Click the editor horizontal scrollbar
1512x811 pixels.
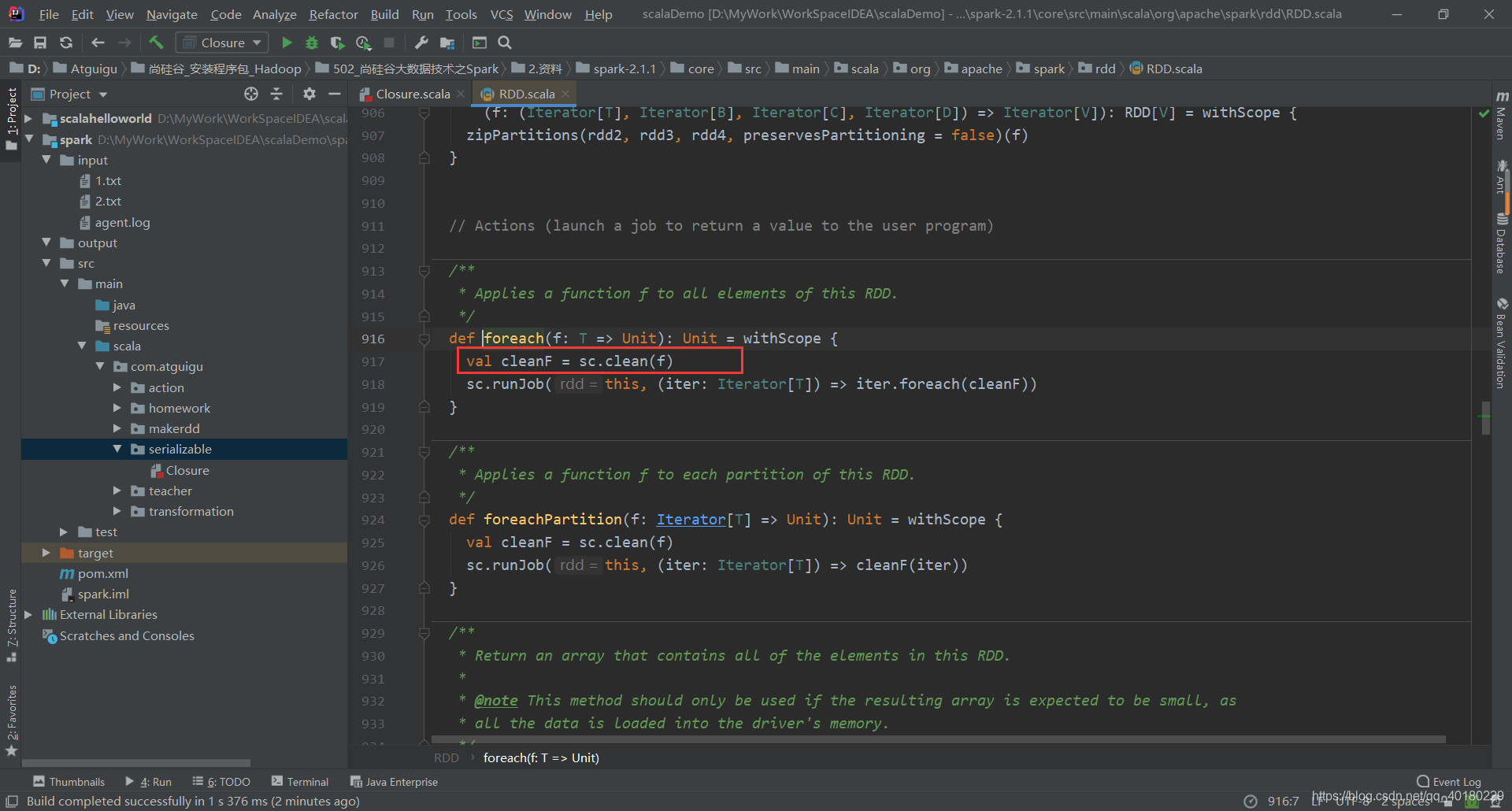[938, 740]
